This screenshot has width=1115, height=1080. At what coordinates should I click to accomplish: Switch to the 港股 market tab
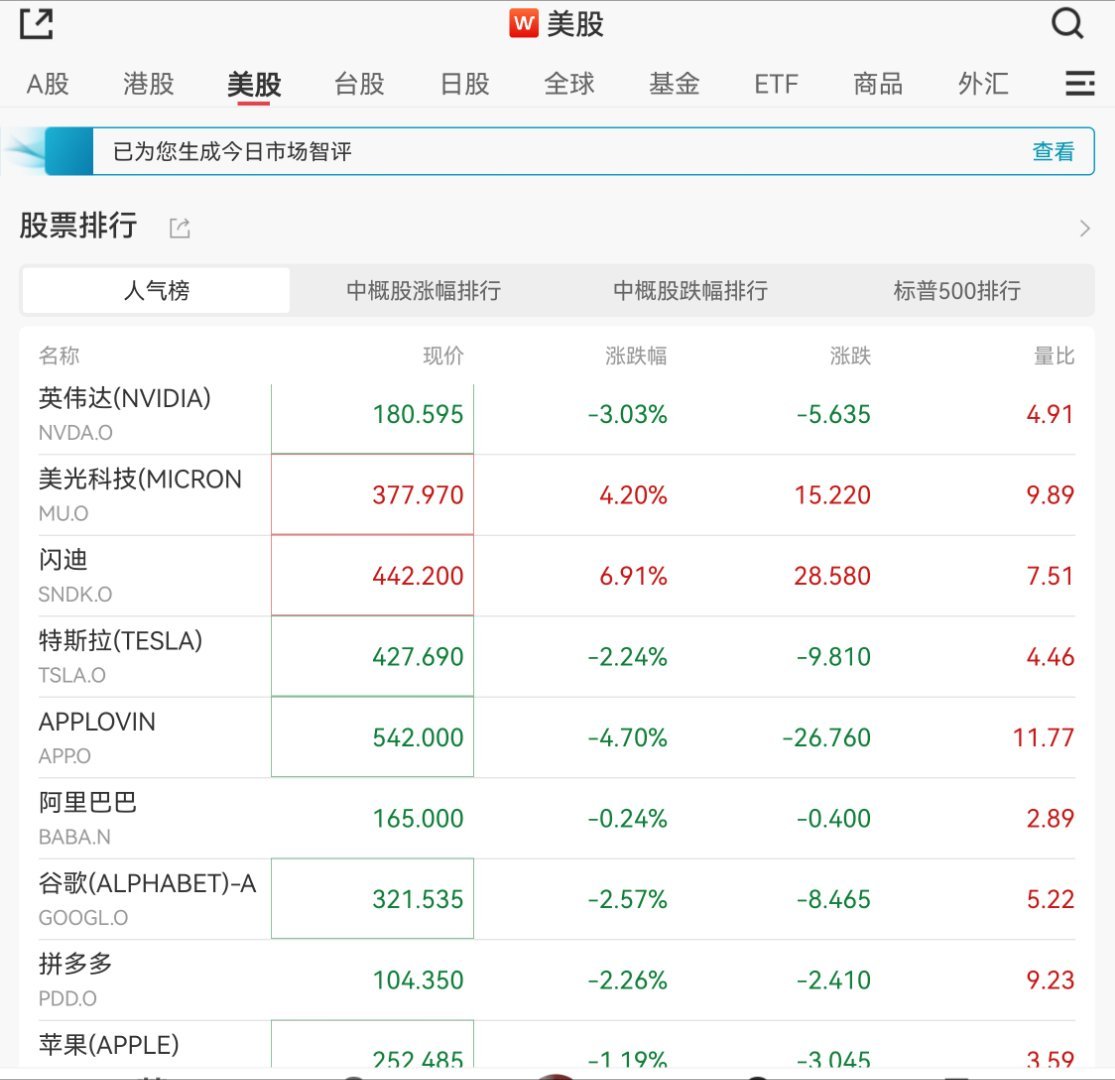click(x=146, y=84)
